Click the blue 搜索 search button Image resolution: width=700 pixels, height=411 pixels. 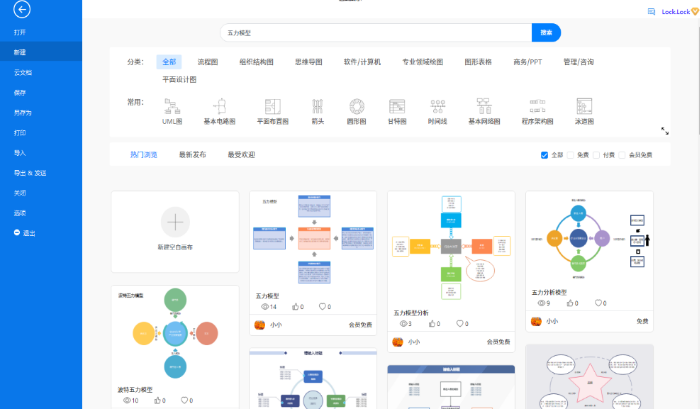coord(546,33)
